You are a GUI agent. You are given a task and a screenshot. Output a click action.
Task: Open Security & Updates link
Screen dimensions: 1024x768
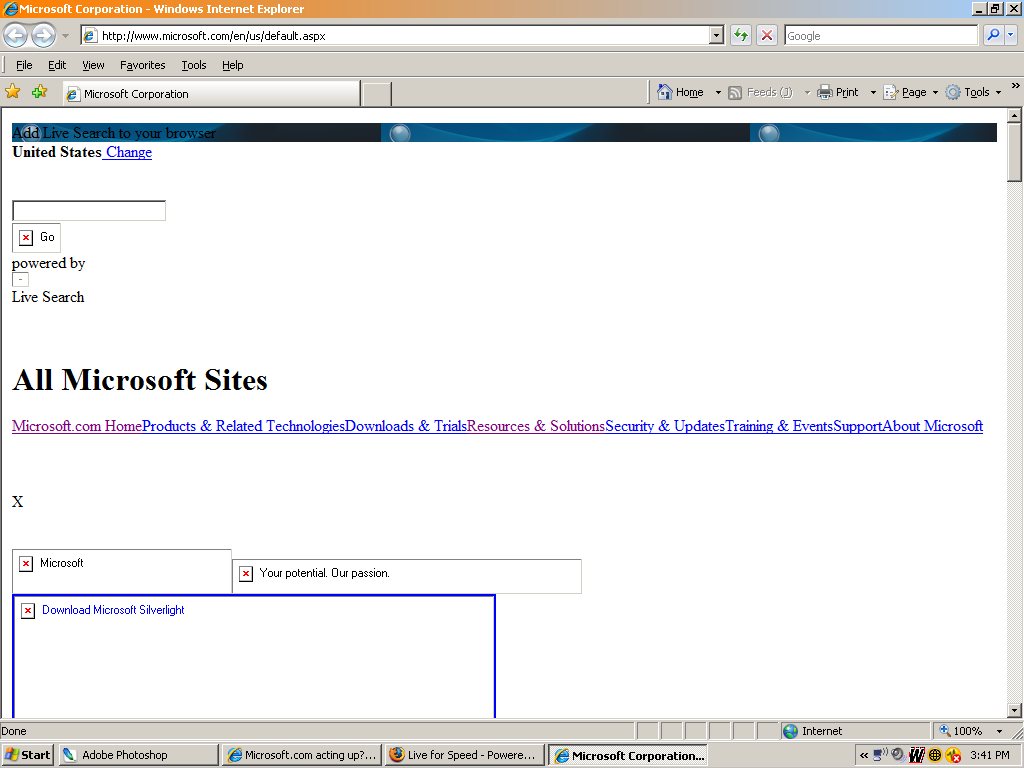coord(665,426)
